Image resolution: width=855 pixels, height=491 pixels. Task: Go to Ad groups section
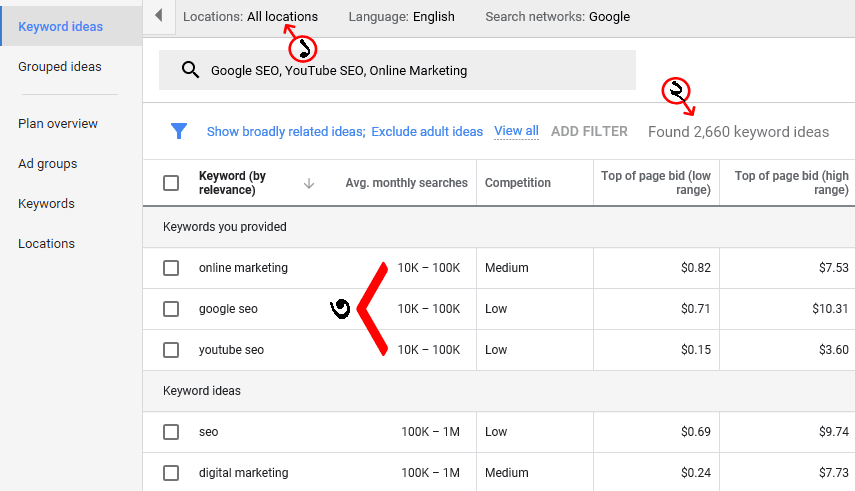48,164
